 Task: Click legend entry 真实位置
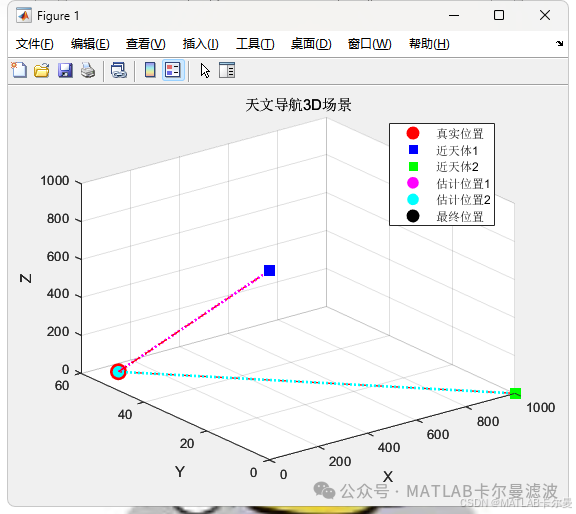point(460,133)
